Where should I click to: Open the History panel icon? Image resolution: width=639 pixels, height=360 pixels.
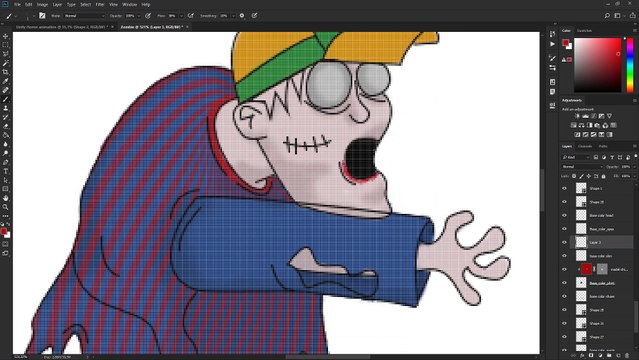tap(552, 34)
